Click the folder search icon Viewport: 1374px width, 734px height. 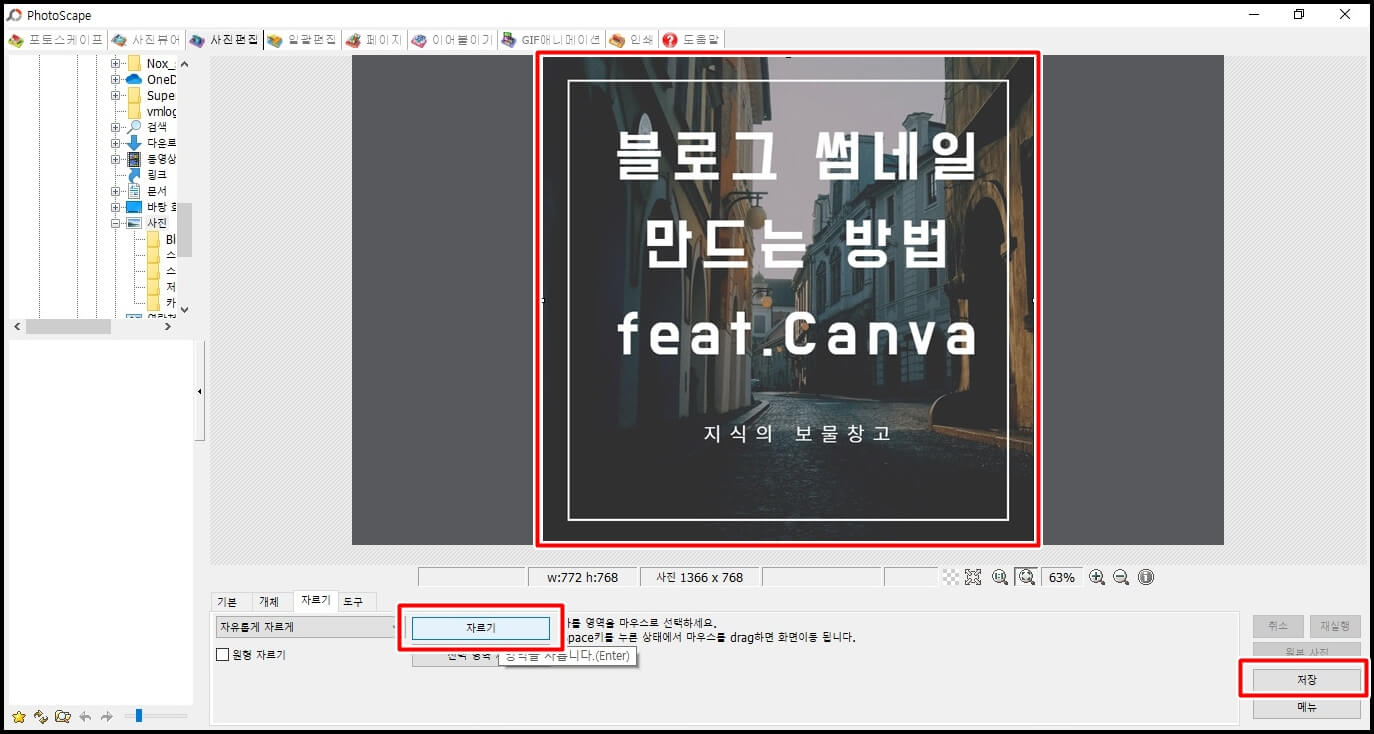pos(63,716)
